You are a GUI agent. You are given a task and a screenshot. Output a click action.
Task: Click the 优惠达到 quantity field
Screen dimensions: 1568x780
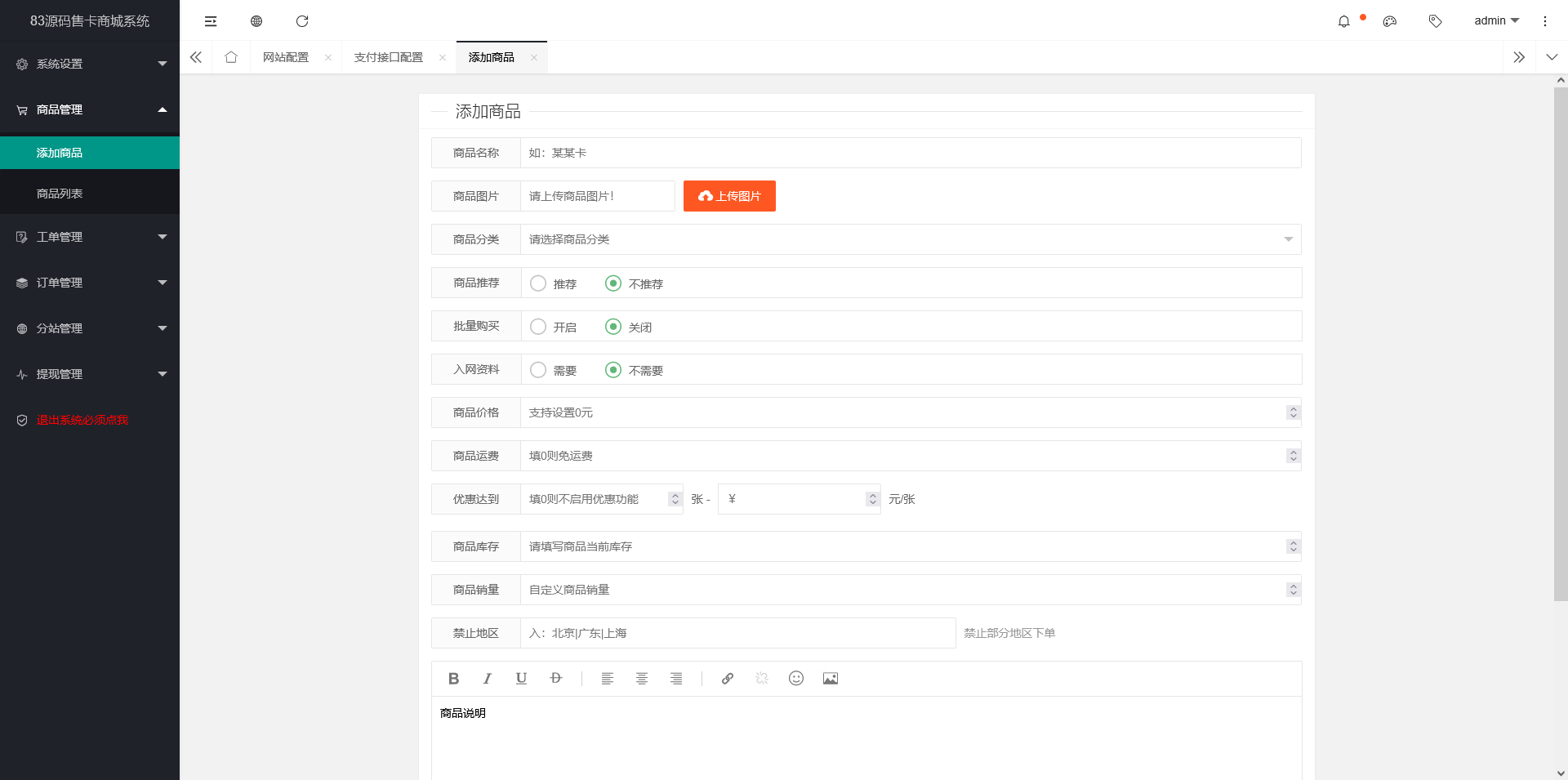[602, 499]
